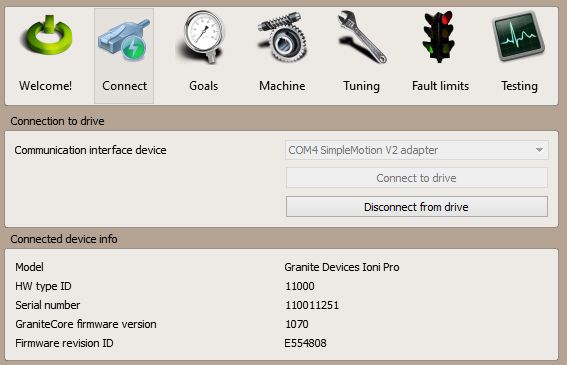This screenshot has width=567, height=365.
Task: Open the Machine gear icon
Action: tap(282, 37)
